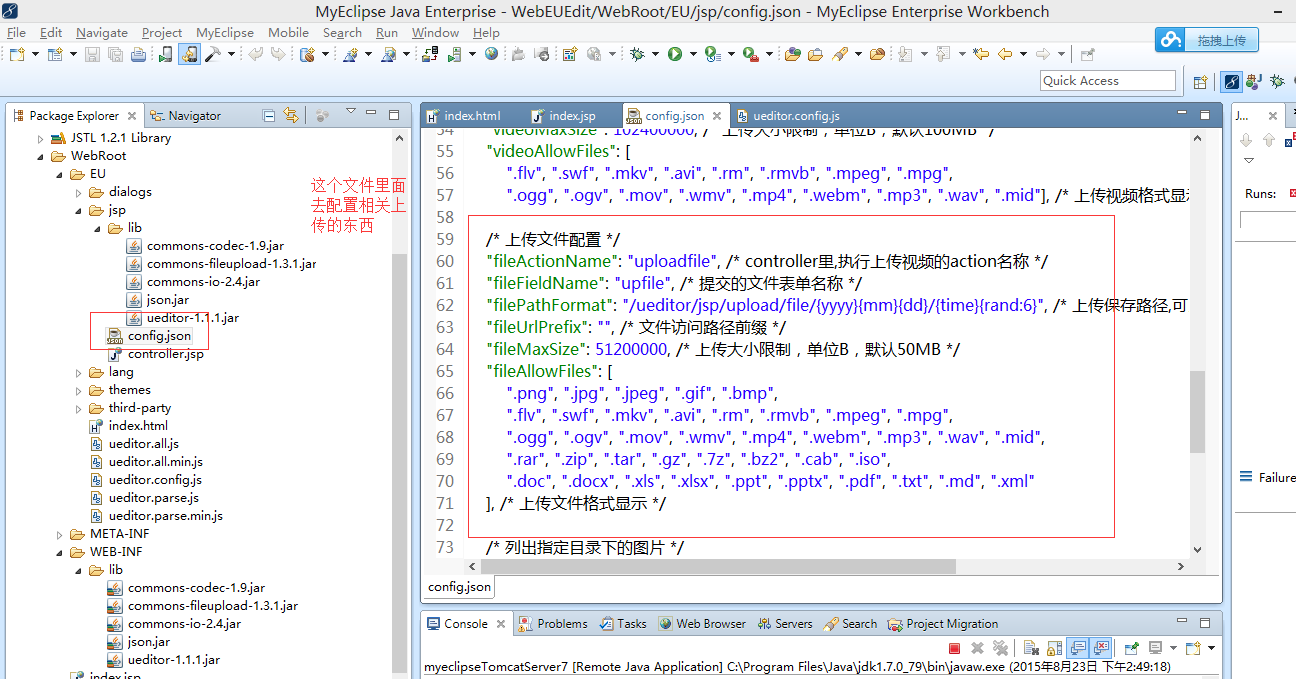Click the globe web browser toolbar icon

pos(490,54)
